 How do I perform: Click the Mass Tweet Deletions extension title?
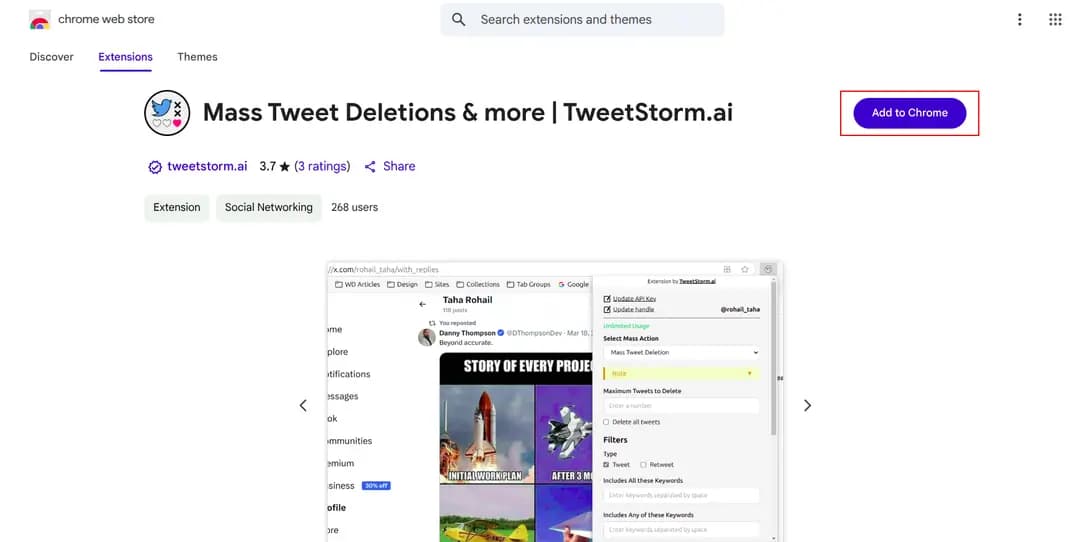coord(468,113)
